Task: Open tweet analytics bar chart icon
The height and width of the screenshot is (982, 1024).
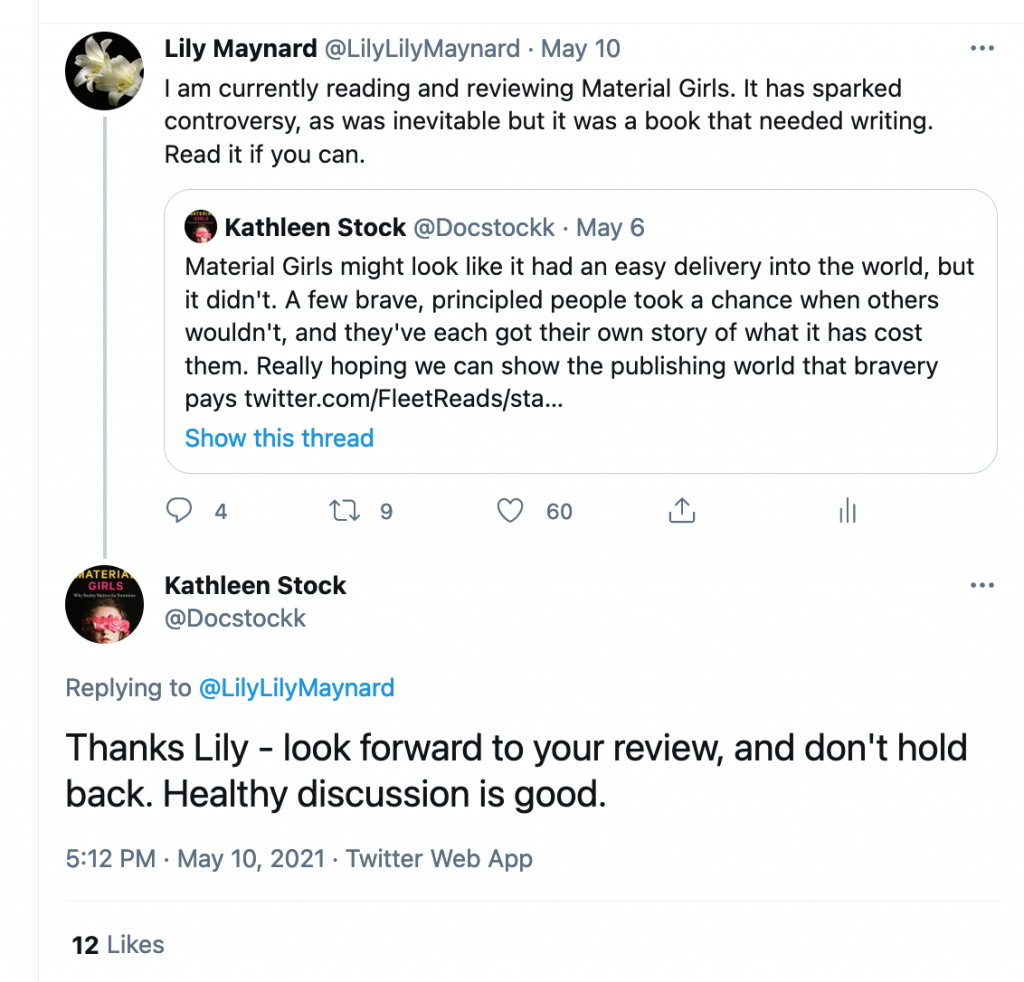Action: pos(847,511)
